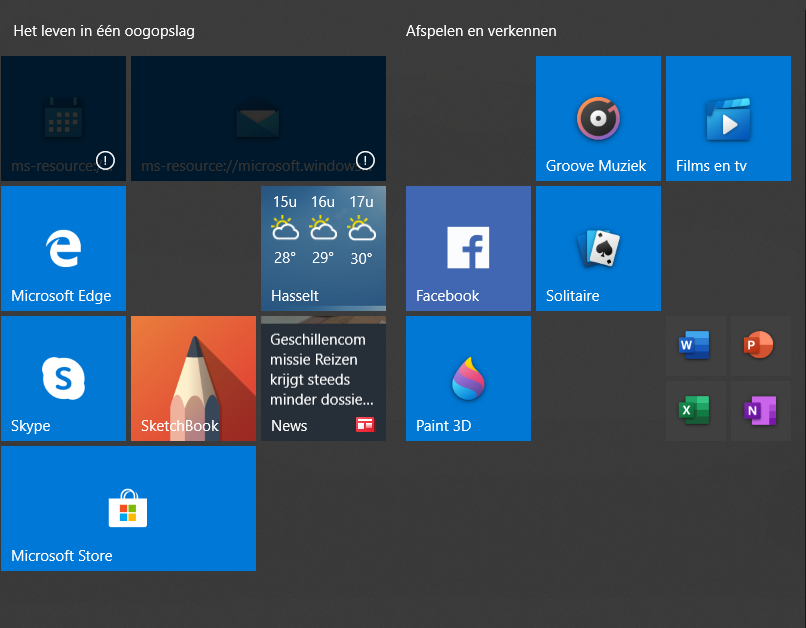Click the red News icon
Screen dimensions: 806x628
[x=365, y=425]
